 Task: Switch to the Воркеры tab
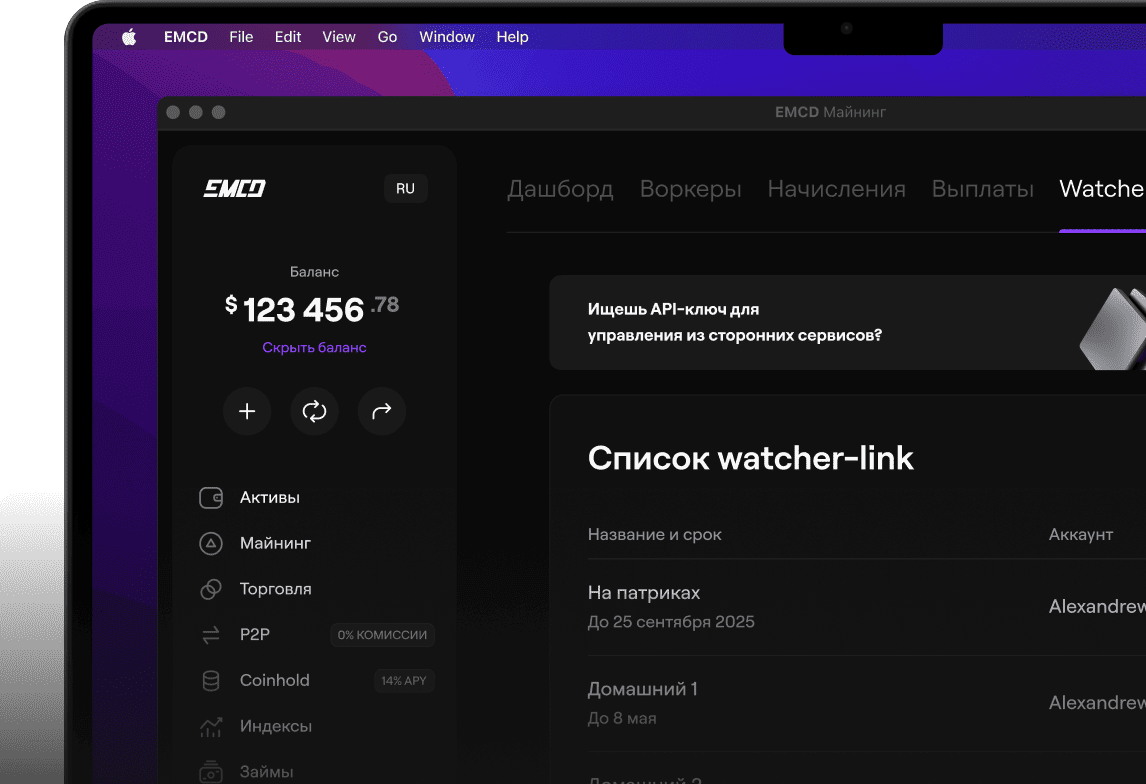coord(691,189)
